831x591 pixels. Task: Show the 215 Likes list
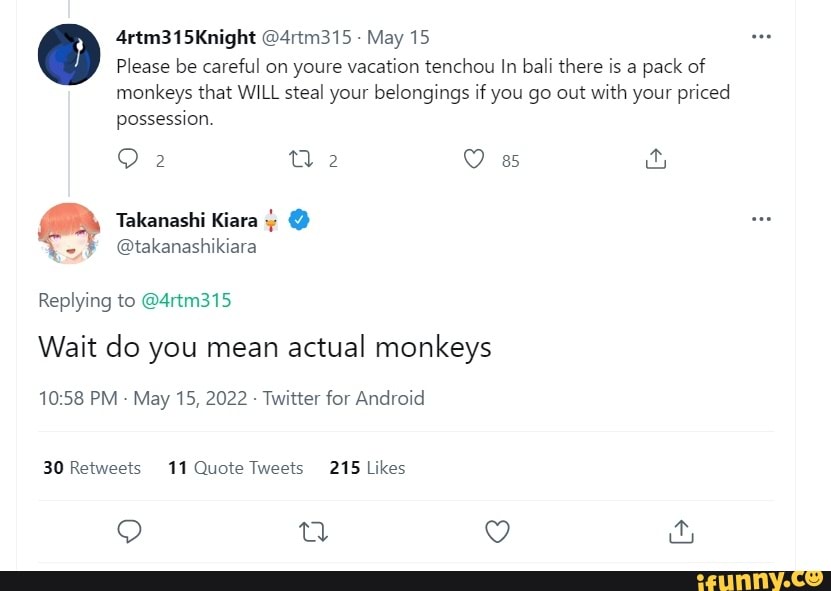coord(367,468)
